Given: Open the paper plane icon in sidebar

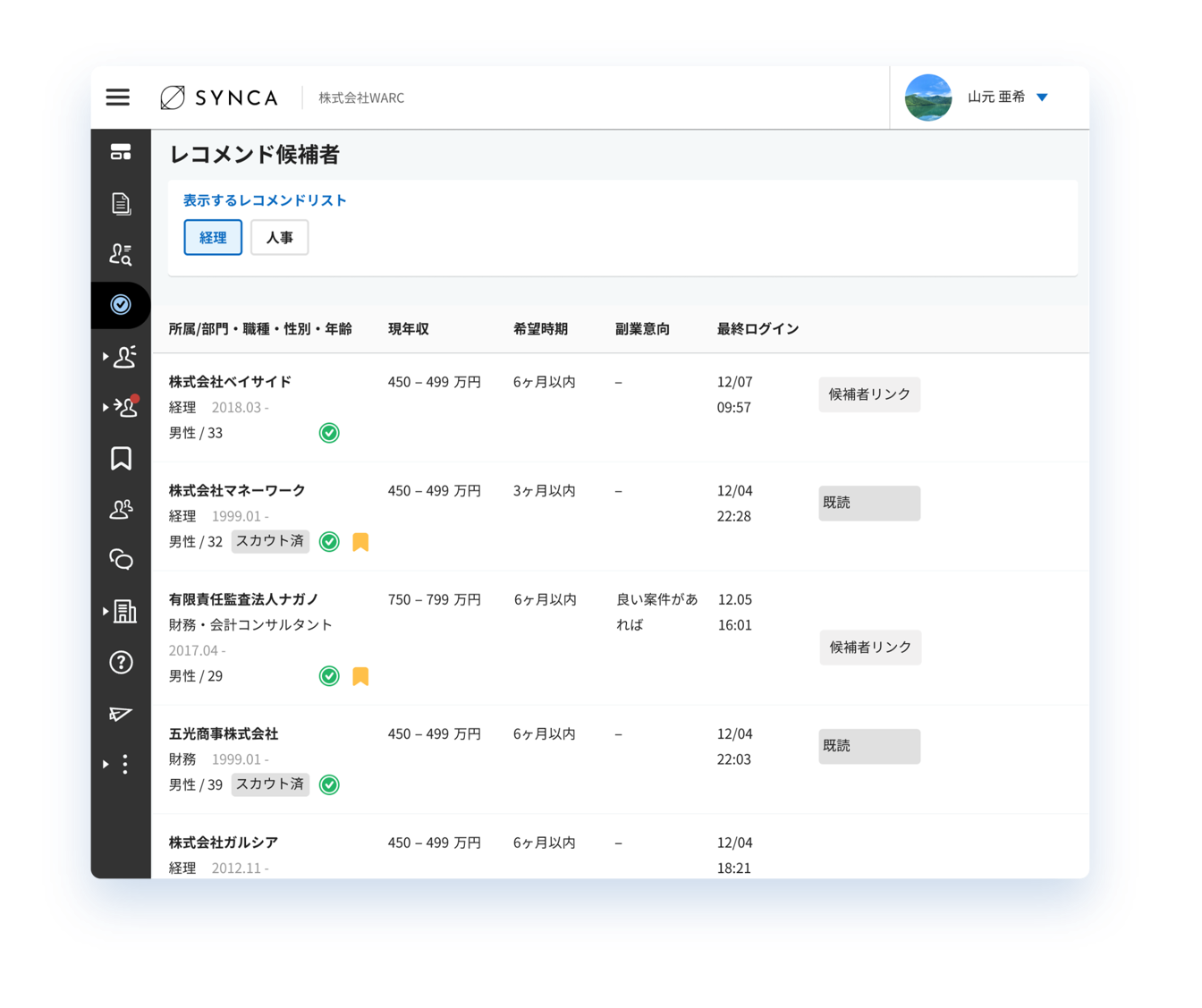Looking at the screenshot, I should tap(121, 714).
